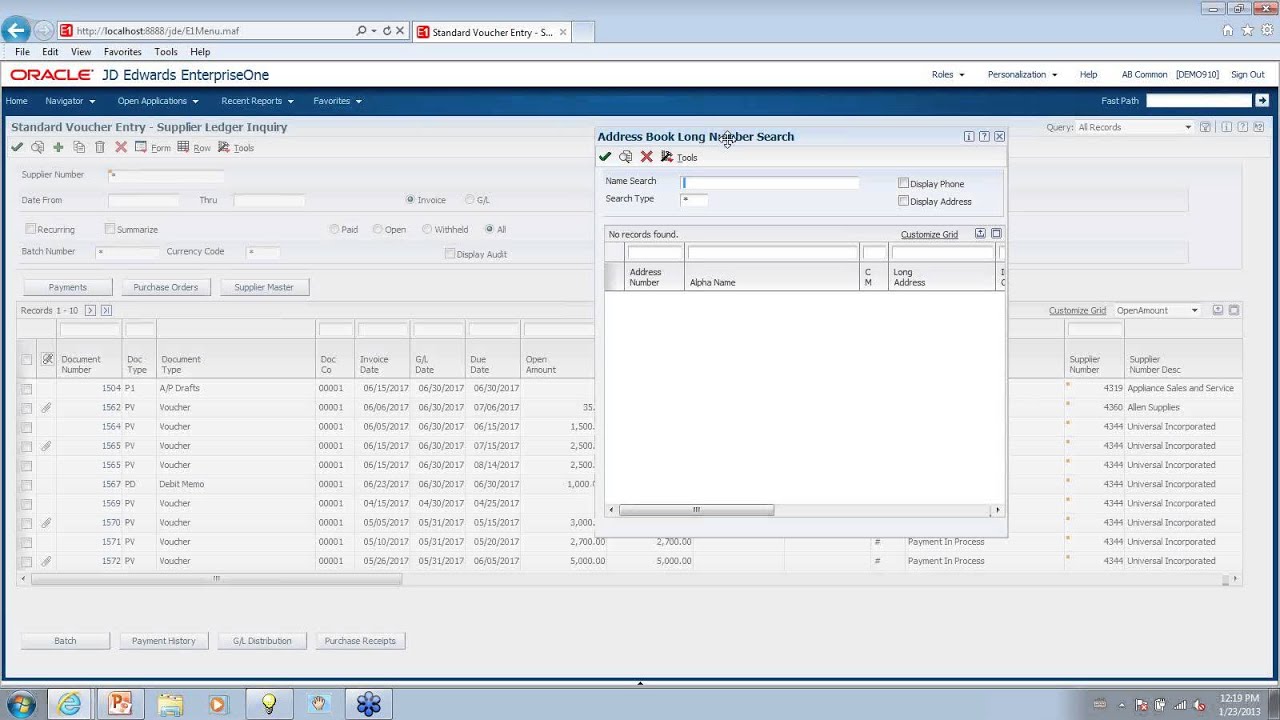1280x720 pixels.
Task: Click the Copy icon in Supplier Ledger toolbar
Action: click(79, 147)
